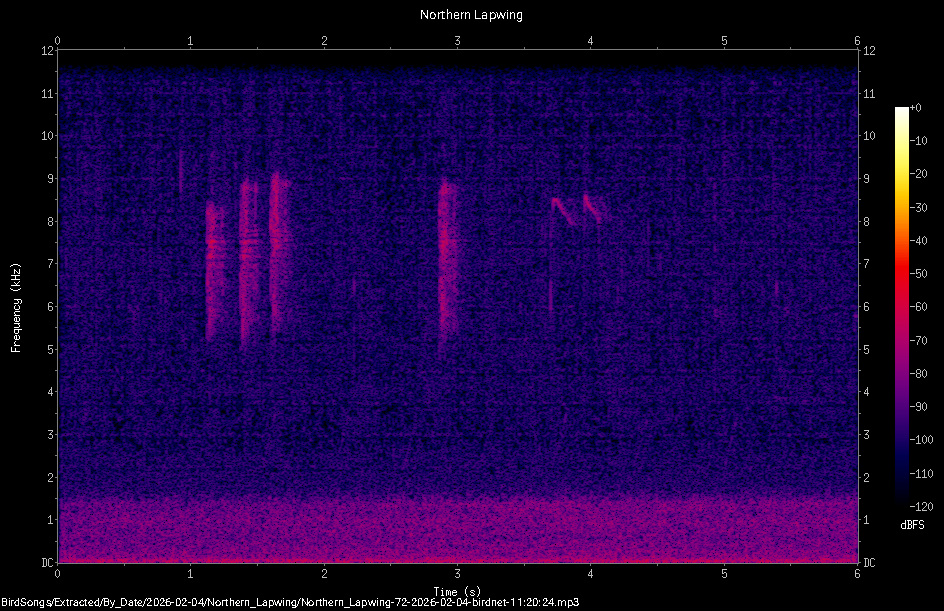Viewport: 944px width, 611px height.
Task: Click the Time (s) axis label
Action: (457, 591)
